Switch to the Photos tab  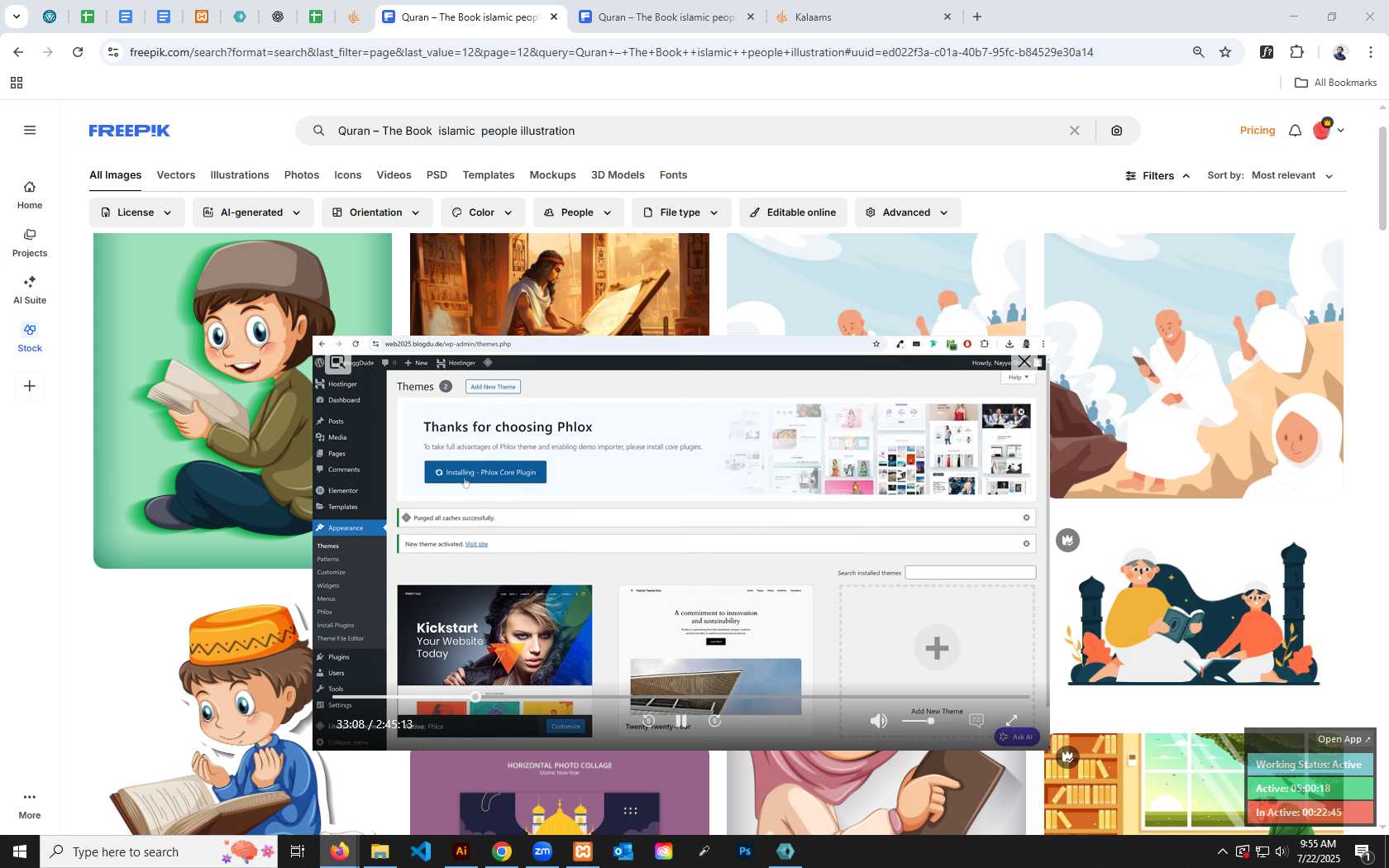(x=302, y=175)
